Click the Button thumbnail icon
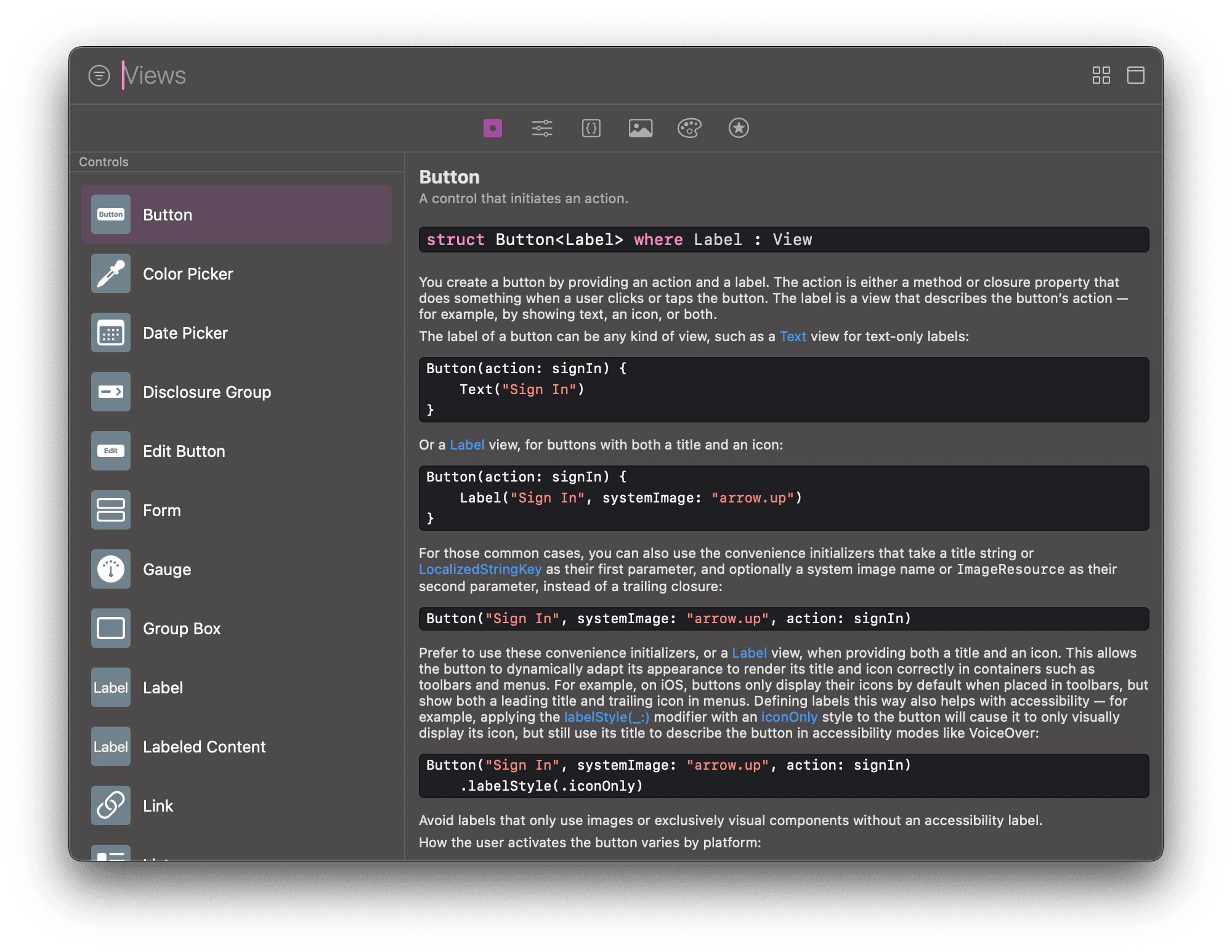The image size is (1232, 952). click(x=111, y=214)
